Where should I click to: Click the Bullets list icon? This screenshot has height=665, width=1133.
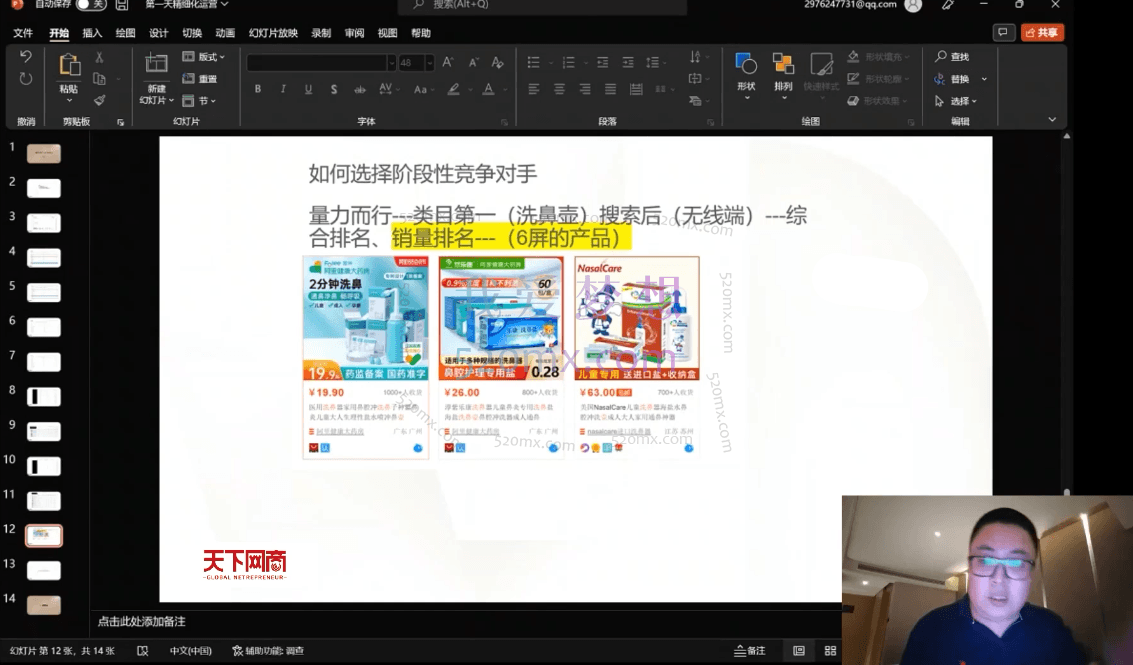(x=534, y=63)
